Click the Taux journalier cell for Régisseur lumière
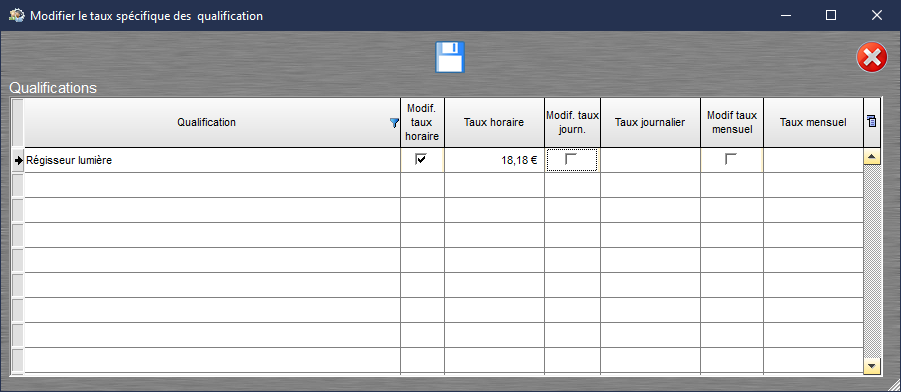This screenshot has height=392, width=901. (x=650, y=160)
